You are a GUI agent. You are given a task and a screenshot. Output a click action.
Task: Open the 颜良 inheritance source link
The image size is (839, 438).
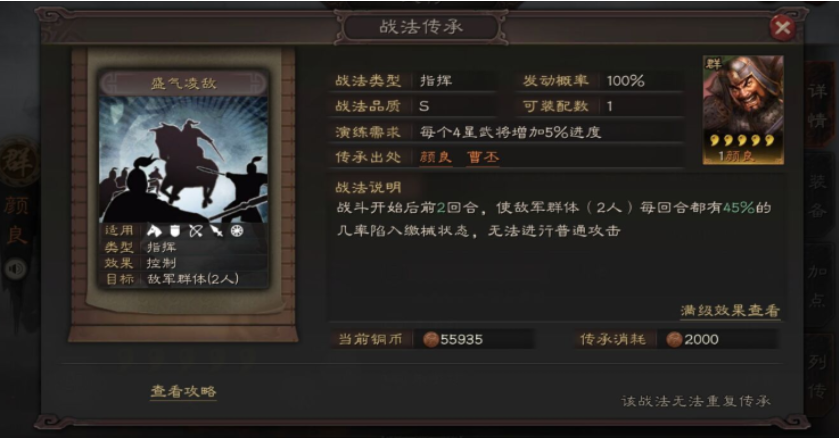[436, 157]
